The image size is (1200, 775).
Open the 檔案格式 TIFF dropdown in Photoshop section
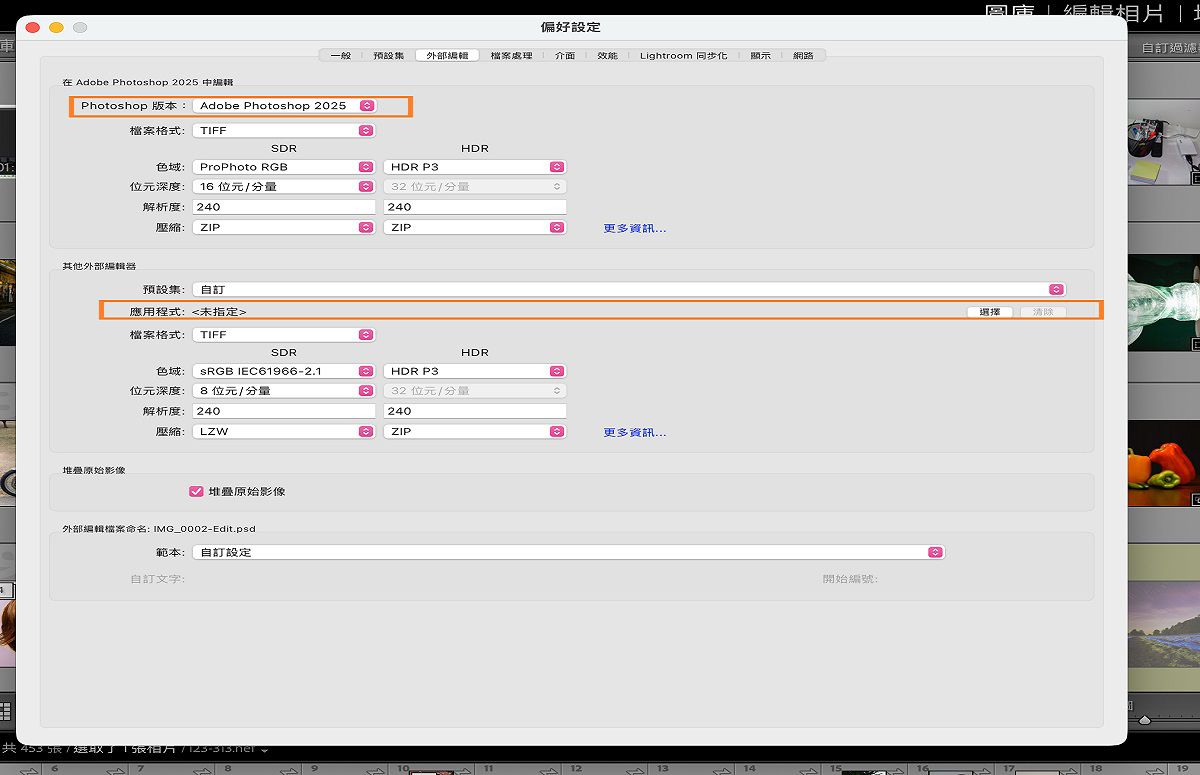283,130
